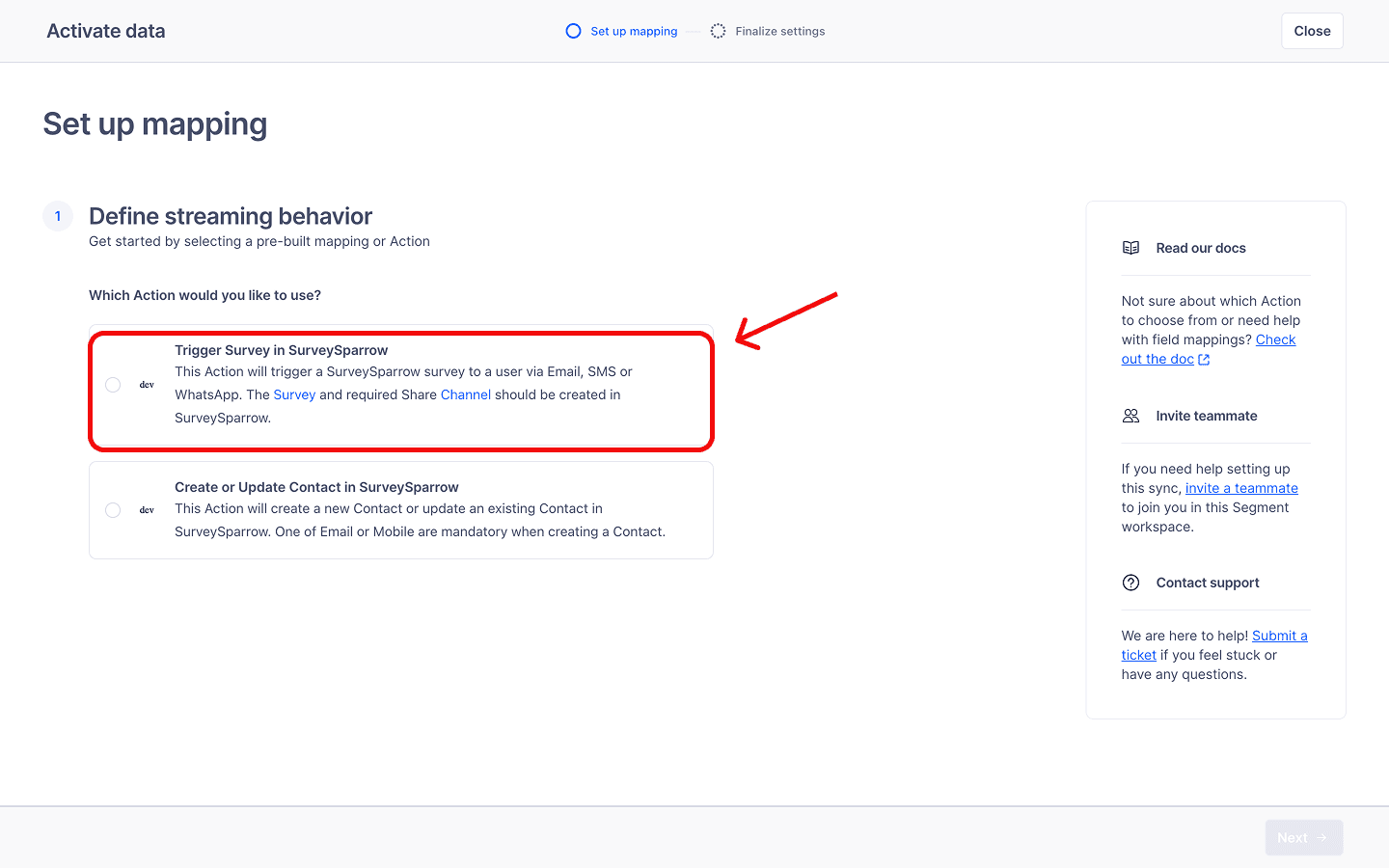
Task: Click the 'Trigger Survey in SurveySparrow' title
Action: point(281,350)
